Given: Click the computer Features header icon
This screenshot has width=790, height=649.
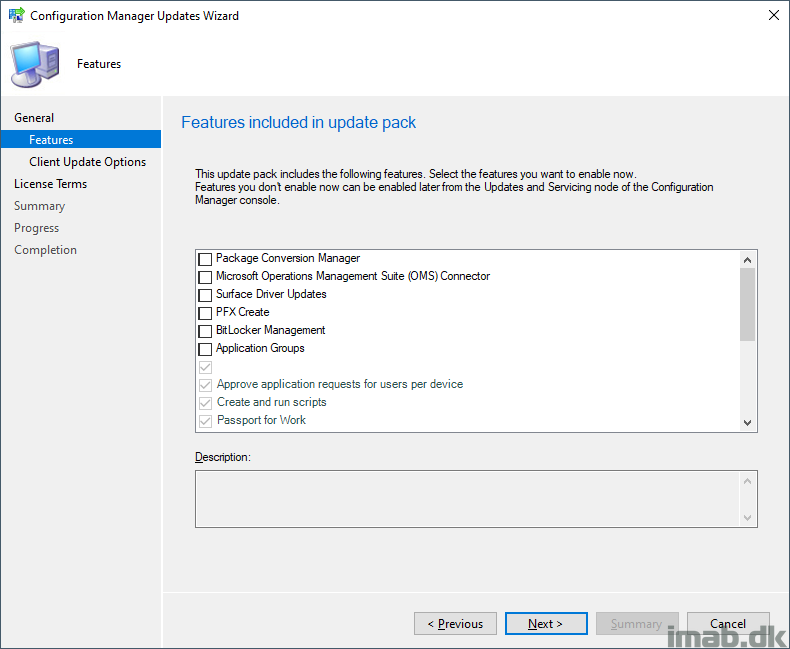Looking at the screenshot, I should coord(35,64).
